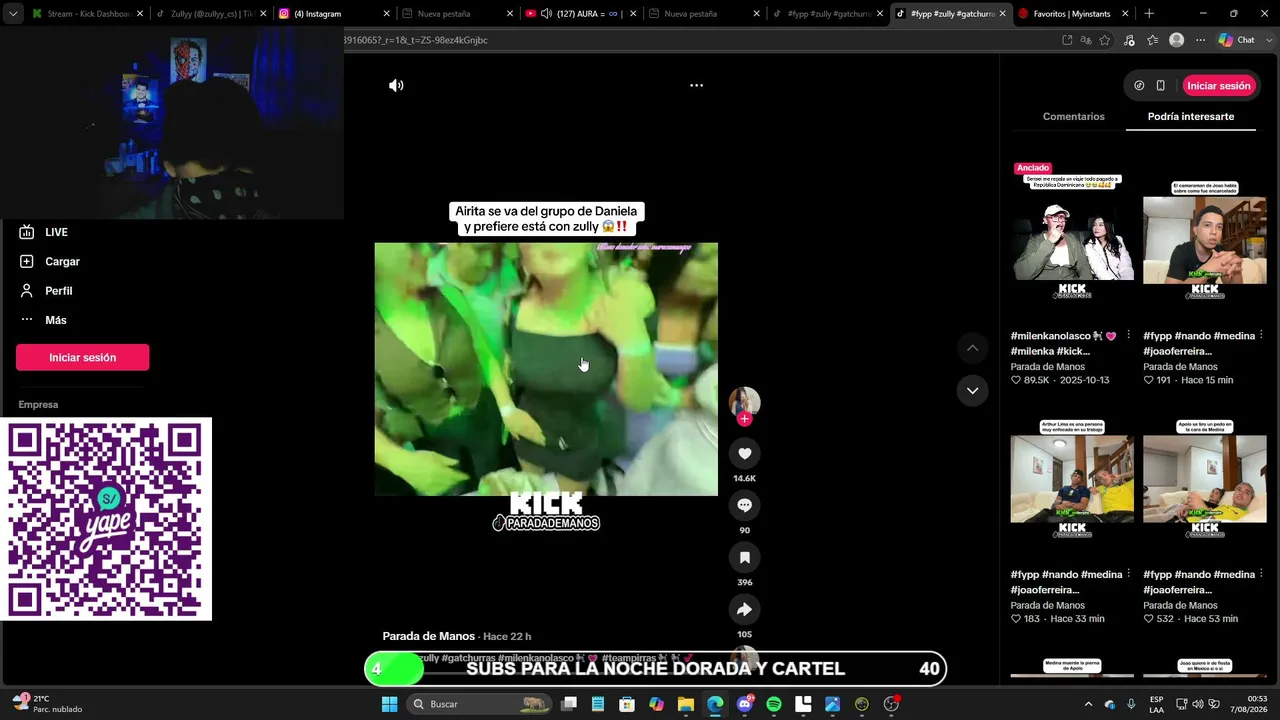The height and width of the screenshot is (720, 1280).
Task: Open Spotify from the taskbar
Action: pos(774,704)
